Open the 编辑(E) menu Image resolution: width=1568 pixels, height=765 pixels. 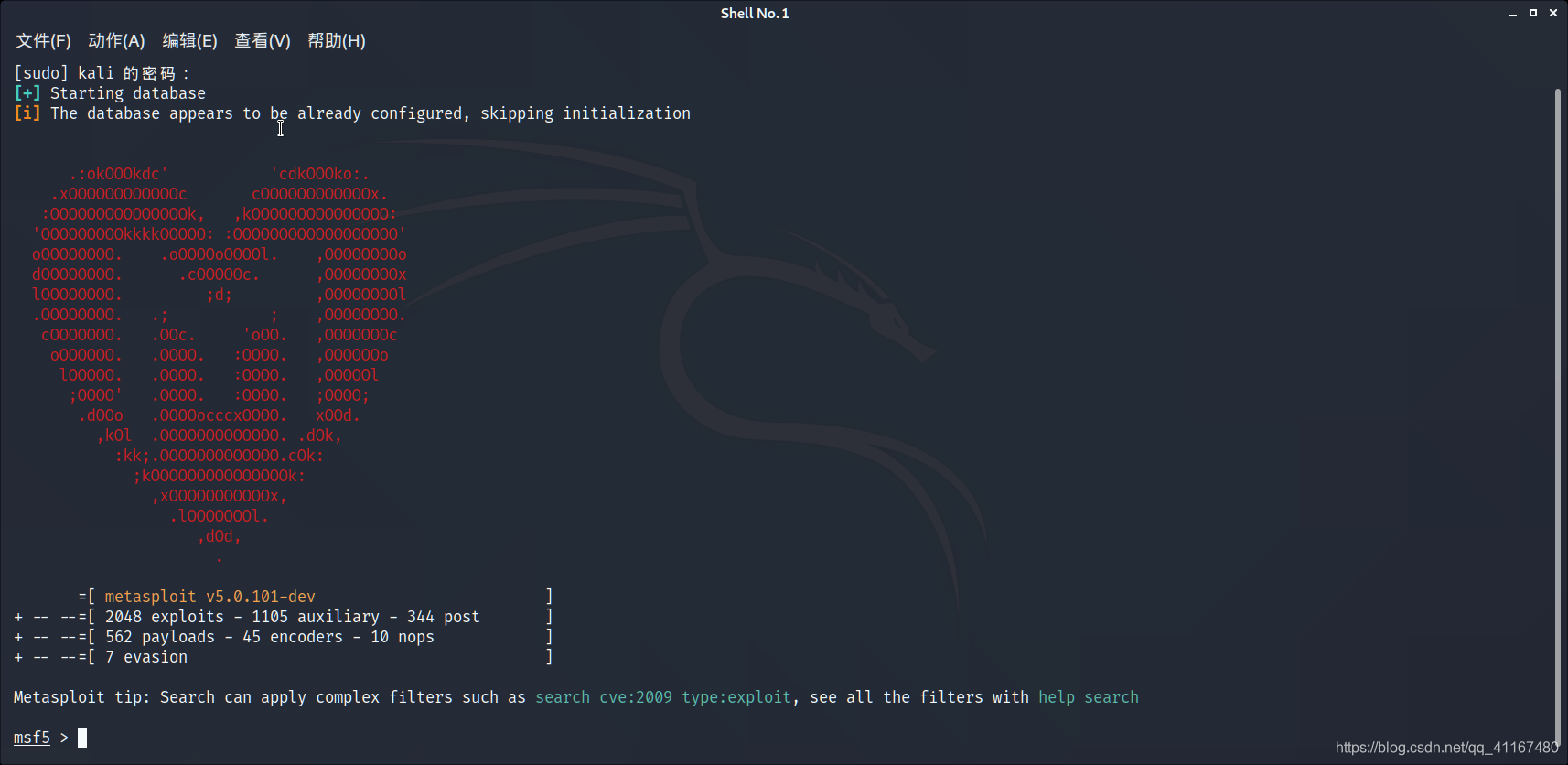point(189,41)
